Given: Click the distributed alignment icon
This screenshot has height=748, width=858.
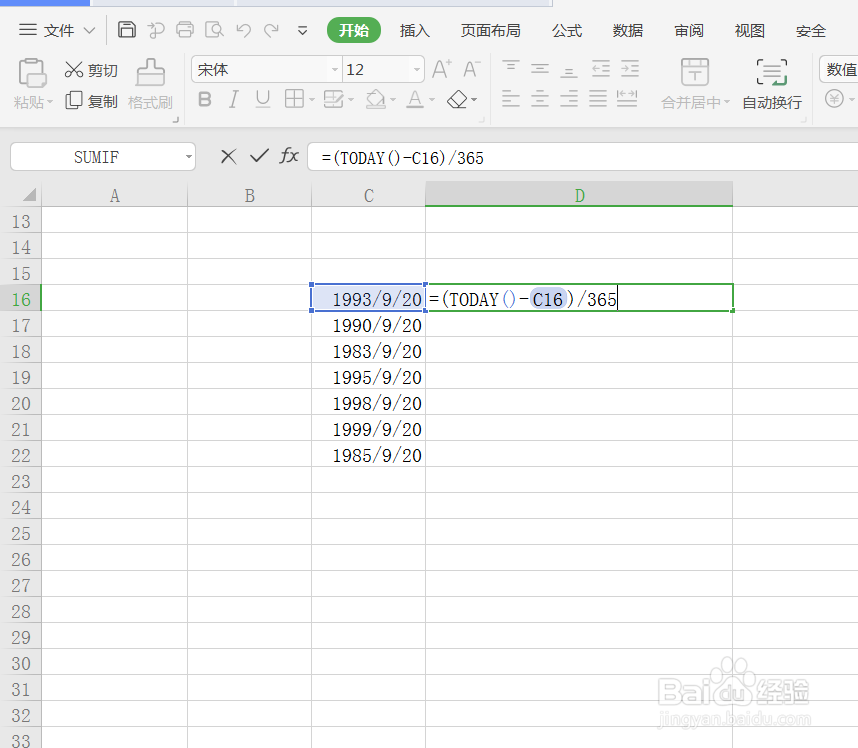Looking at the screenshot, I should pyautogui.click(x=627, y=99).
